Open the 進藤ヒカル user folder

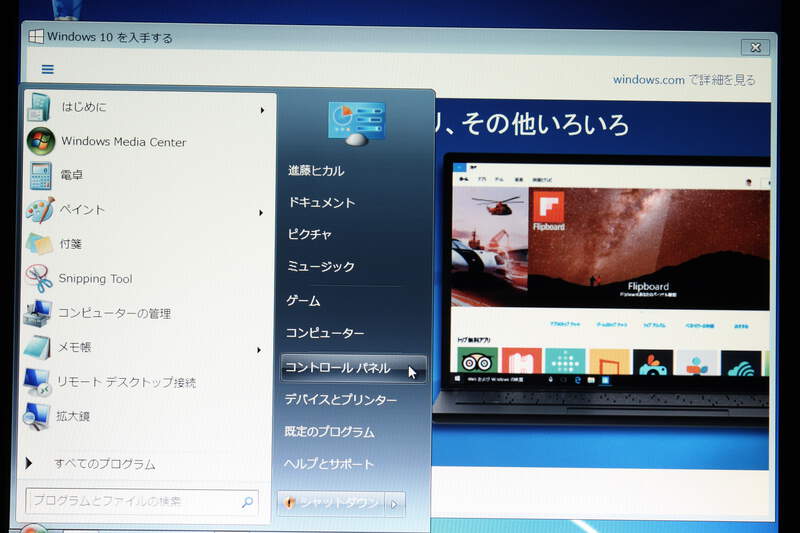[x=316, y=171]
